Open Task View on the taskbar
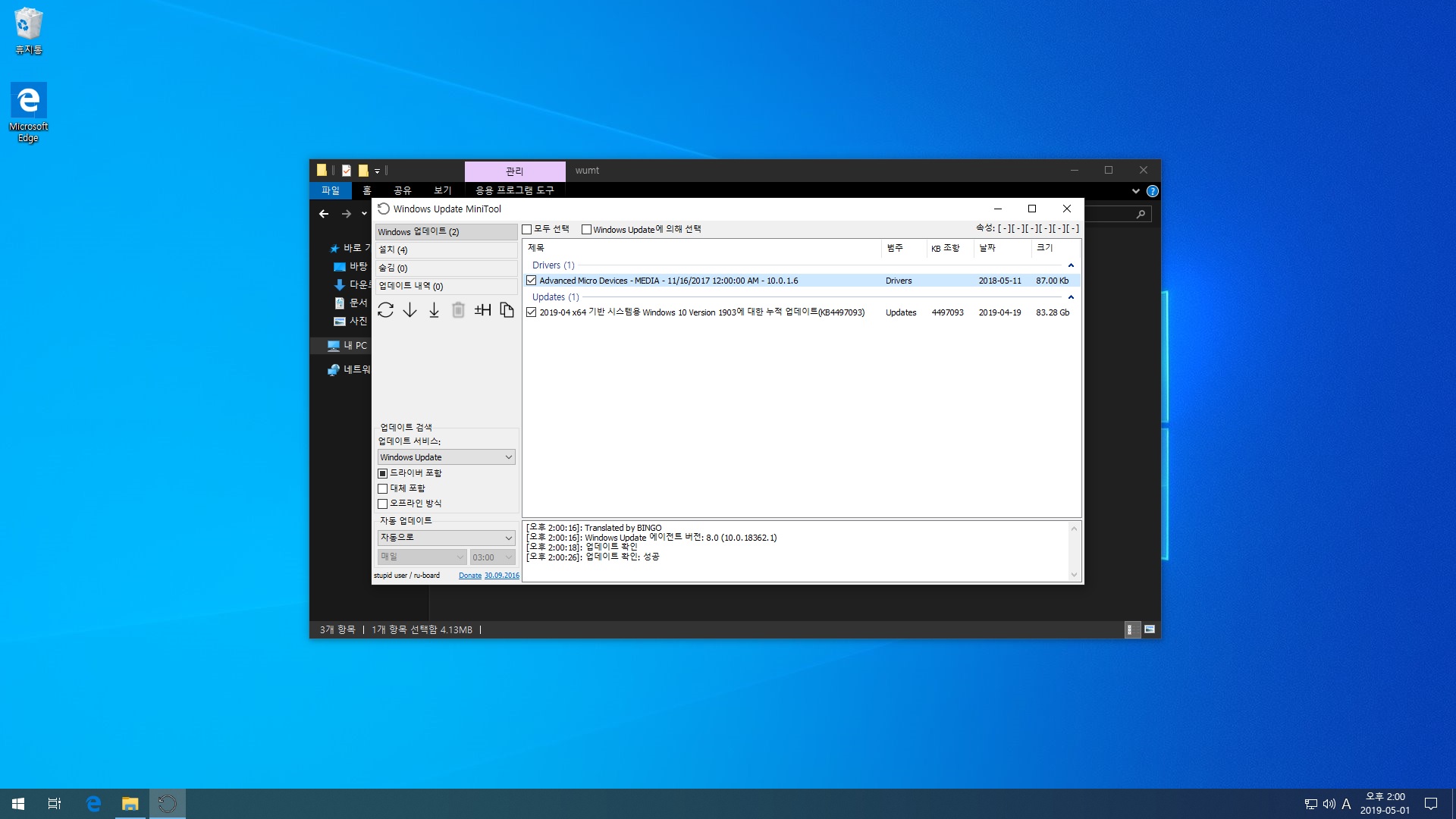 [55, 804]
